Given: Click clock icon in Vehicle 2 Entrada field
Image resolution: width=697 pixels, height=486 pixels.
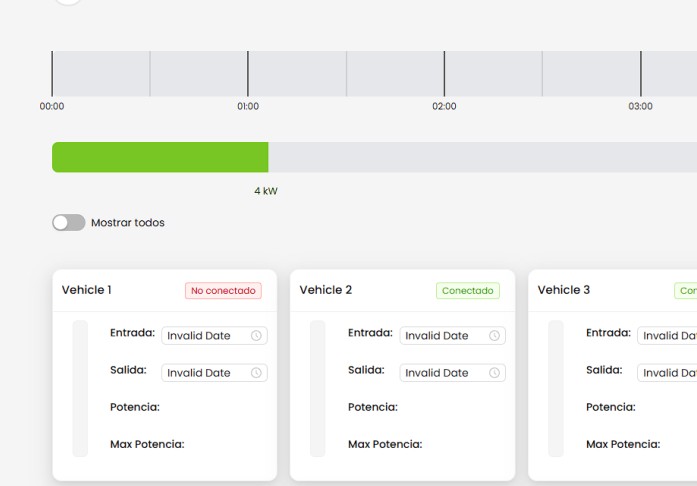Looking at the screenshot, I should pyautogui.click(x=494, y=336).
